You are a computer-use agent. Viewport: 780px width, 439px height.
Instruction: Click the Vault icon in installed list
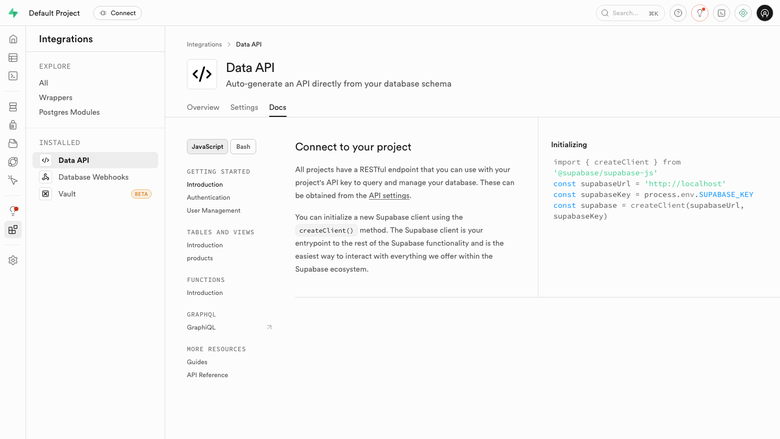pyautogui.click(x=45, y=194)
